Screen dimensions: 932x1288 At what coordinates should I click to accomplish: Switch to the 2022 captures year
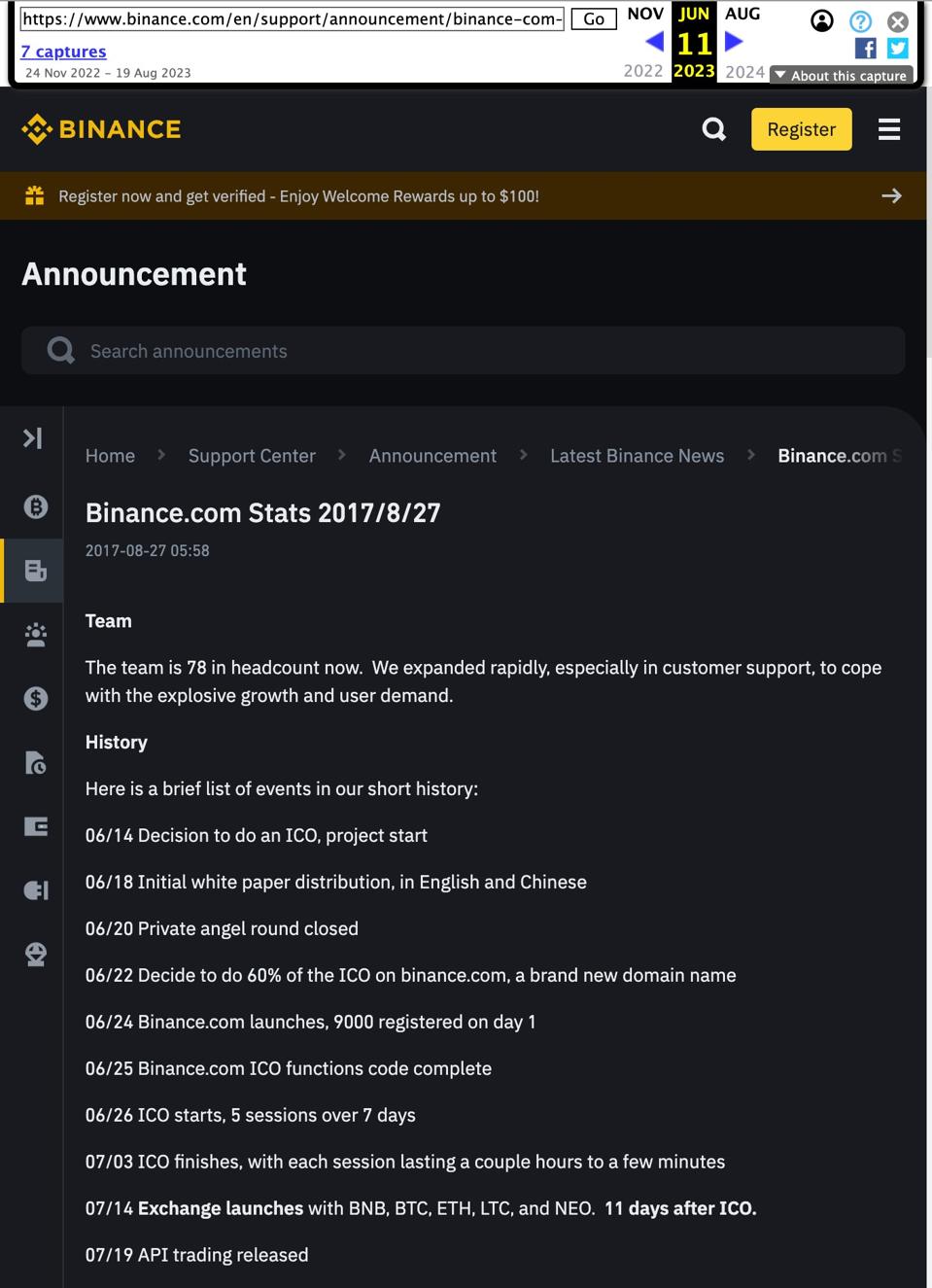[642, 71]
